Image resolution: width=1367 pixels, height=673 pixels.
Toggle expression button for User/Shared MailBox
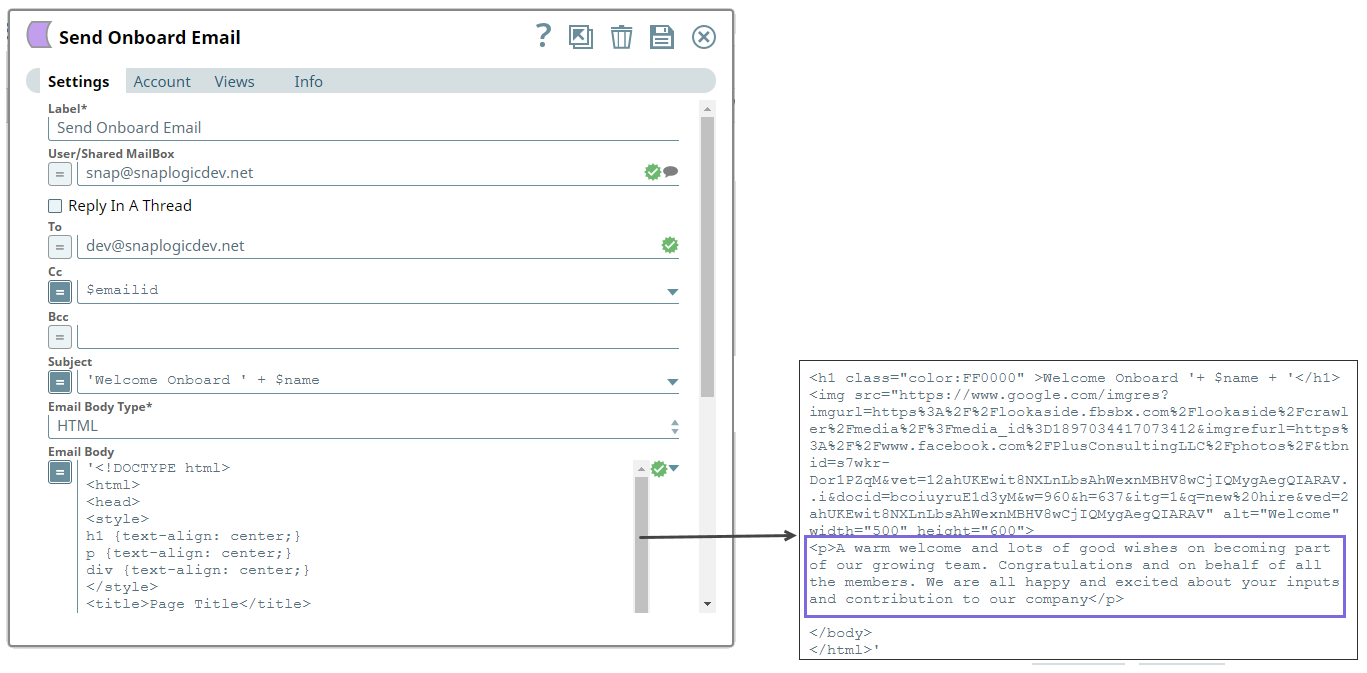tap(60, 173)
